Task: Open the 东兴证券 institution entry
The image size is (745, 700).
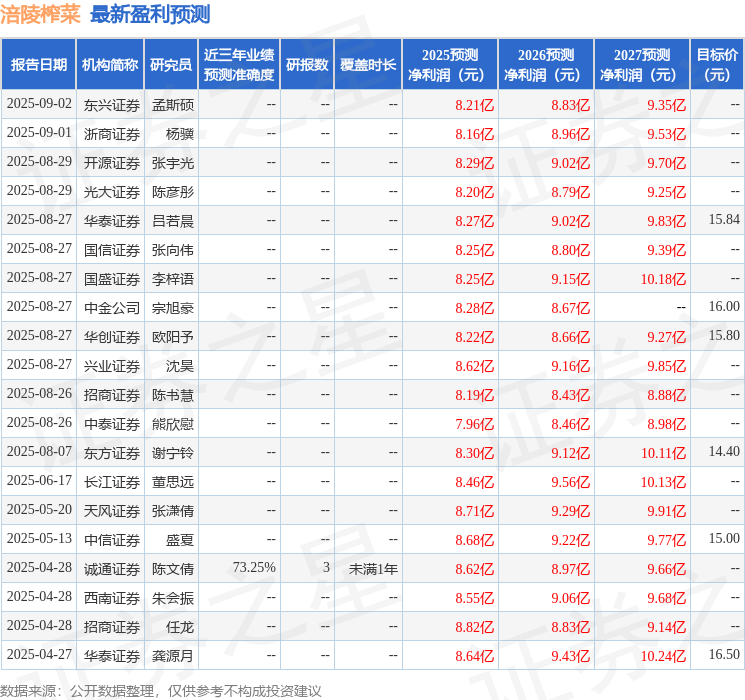Action: coord(112,104)
